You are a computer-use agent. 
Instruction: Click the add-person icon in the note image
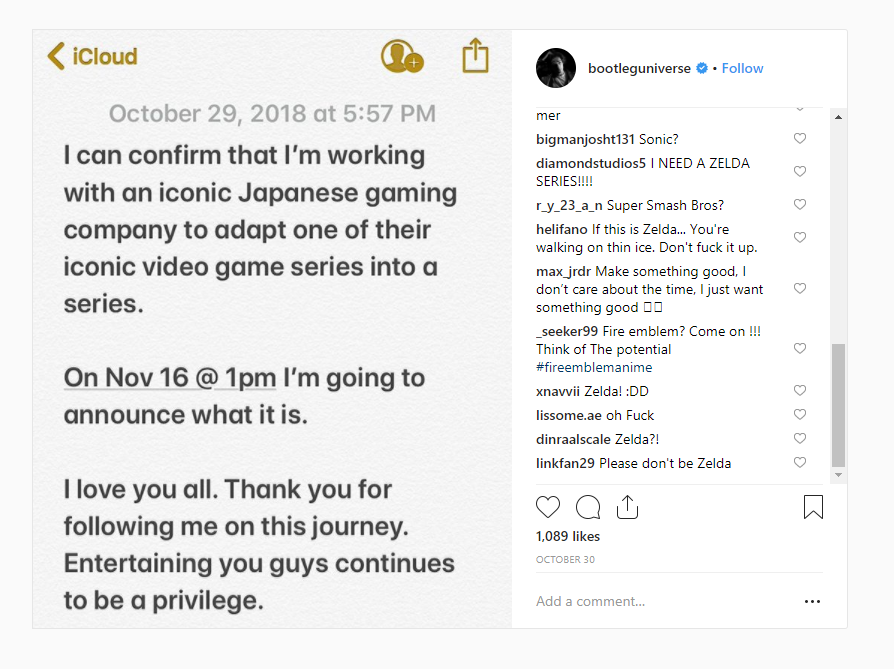tap(401, 56)
